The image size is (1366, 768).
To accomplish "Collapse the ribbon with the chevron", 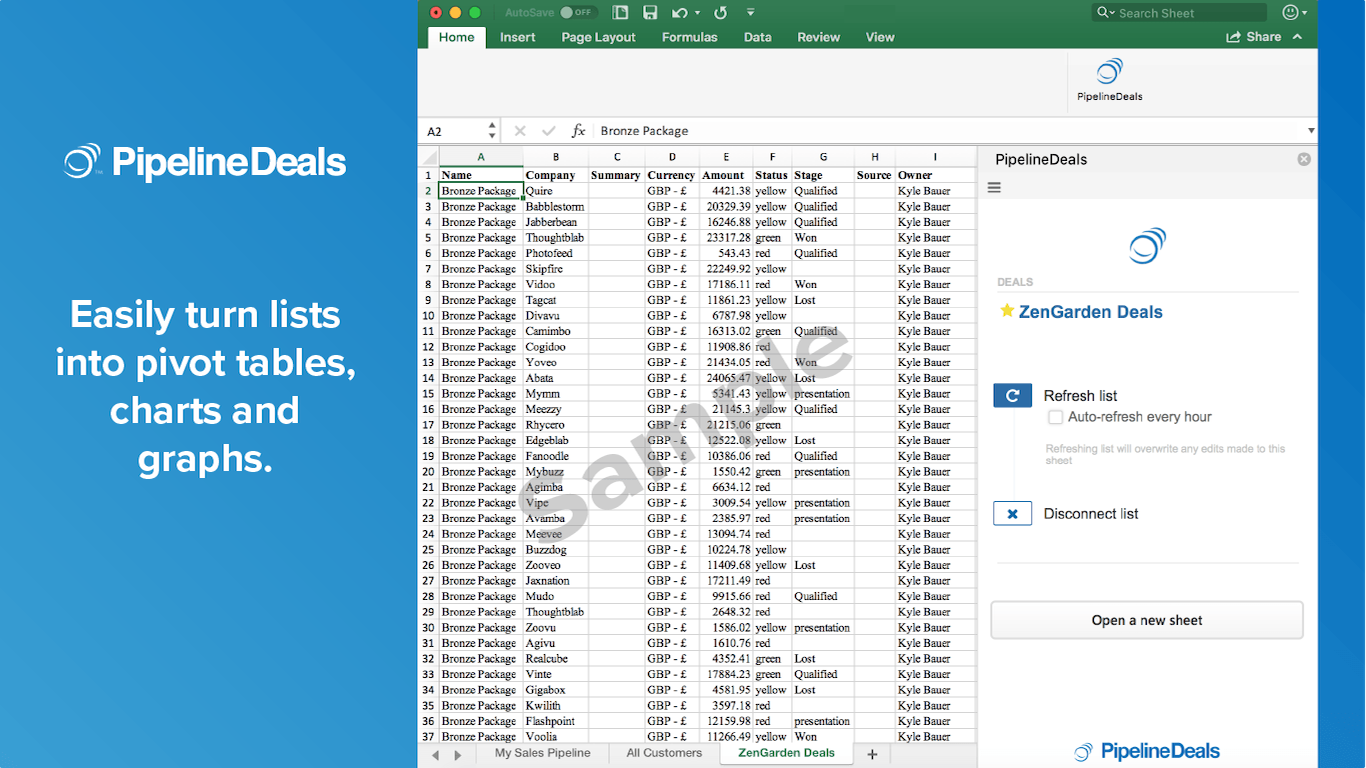I will tap(1298, 37).
